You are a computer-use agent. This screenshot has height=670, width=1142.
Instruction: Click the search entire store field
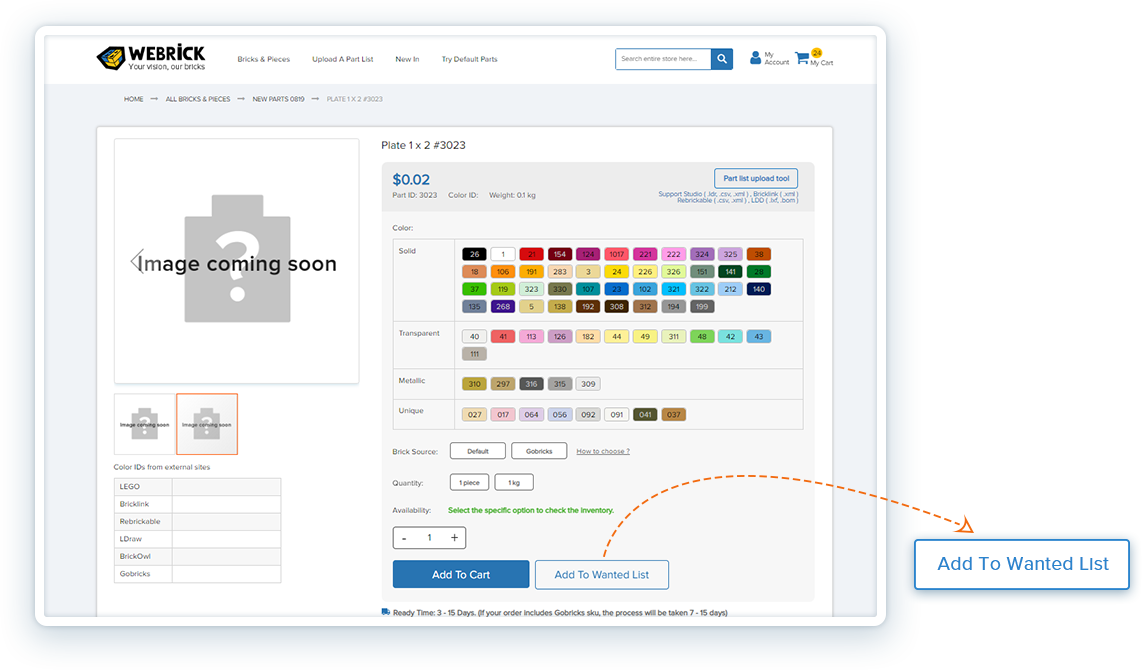[x=662, y=59]
